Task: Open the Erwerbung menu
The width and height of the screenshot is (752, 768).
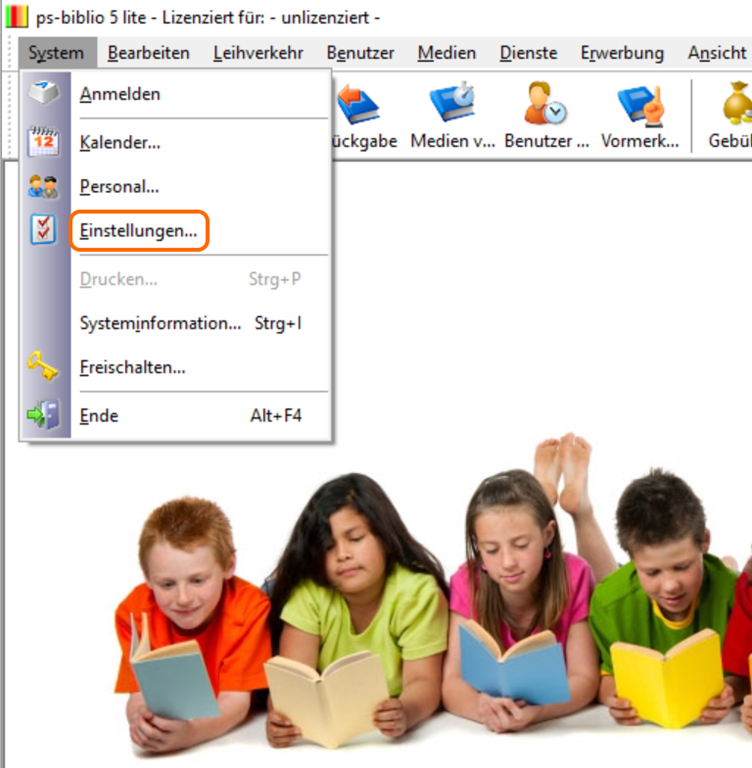Action: click(x=622, y=53)
